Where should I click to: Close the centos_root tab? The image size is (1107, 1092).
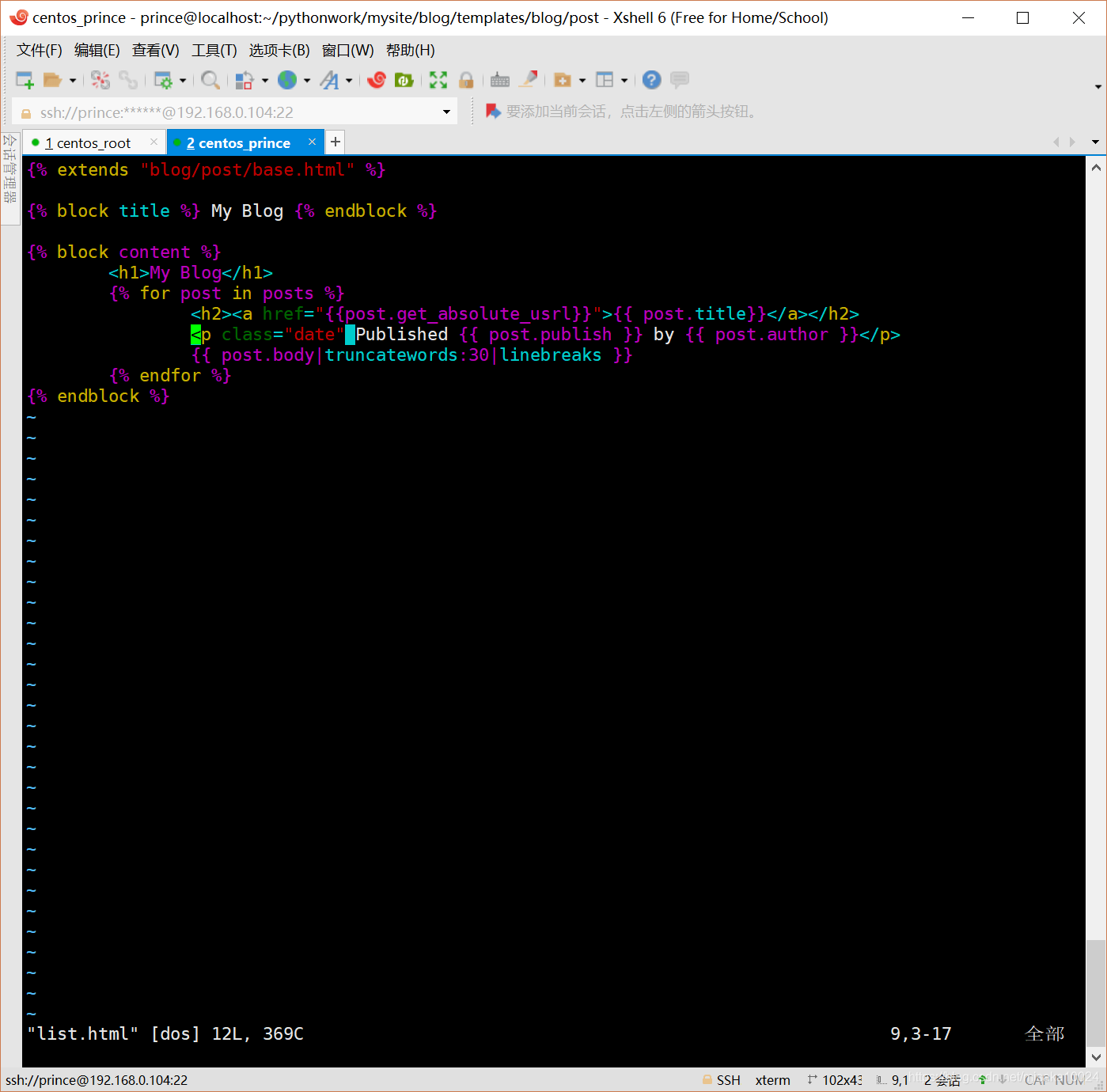(x=154, y=142)
